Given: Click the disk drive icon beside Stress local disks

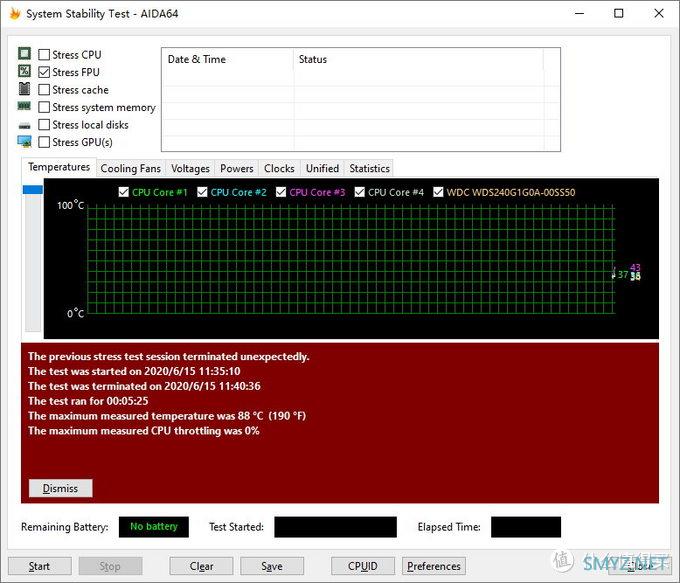Looking at the screenshot, I should point(25,126).
